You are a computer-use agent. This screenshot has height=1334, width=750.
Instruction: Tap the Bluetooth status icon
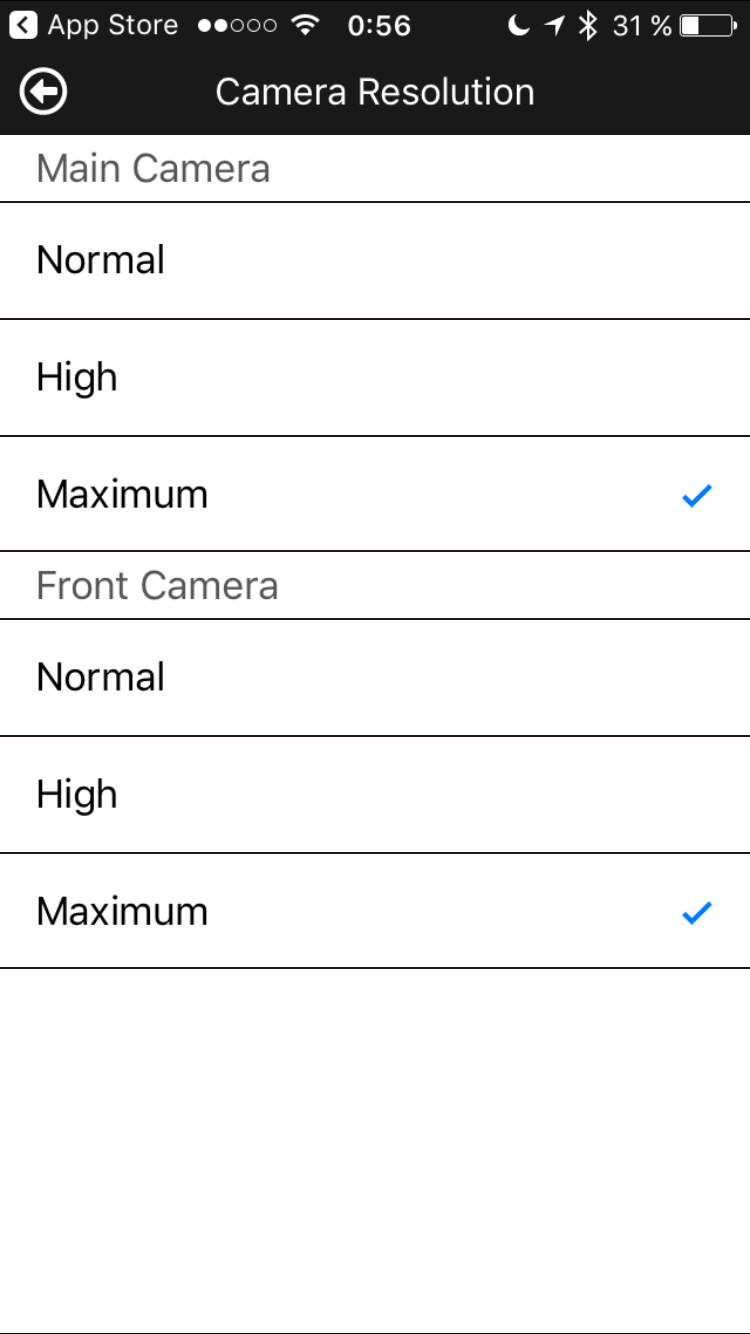coord(589,26)
